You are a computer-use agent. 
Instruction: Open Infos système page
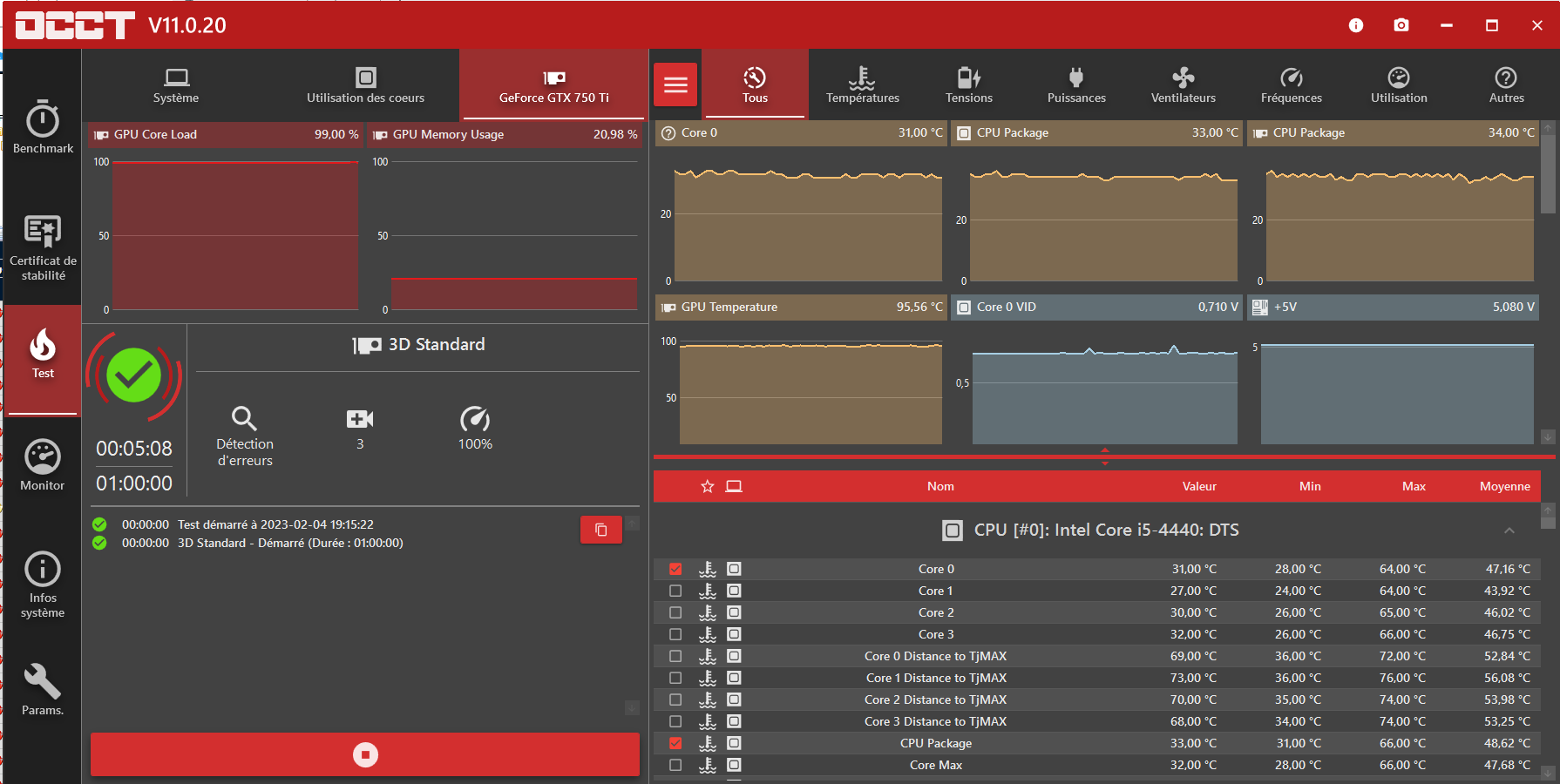tap(43, 584)
